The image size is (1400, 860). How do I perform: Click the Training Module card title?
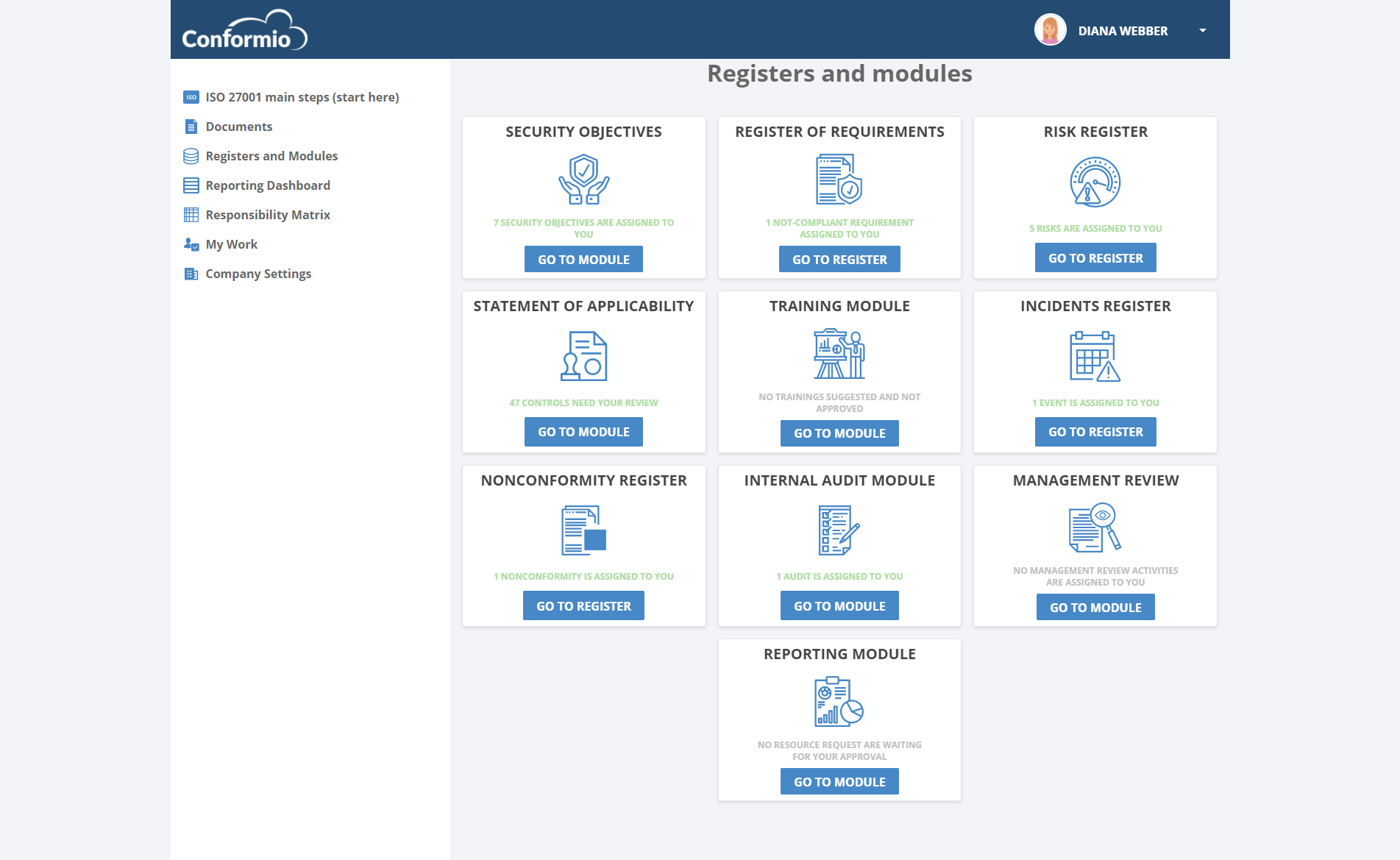point(839,306)
